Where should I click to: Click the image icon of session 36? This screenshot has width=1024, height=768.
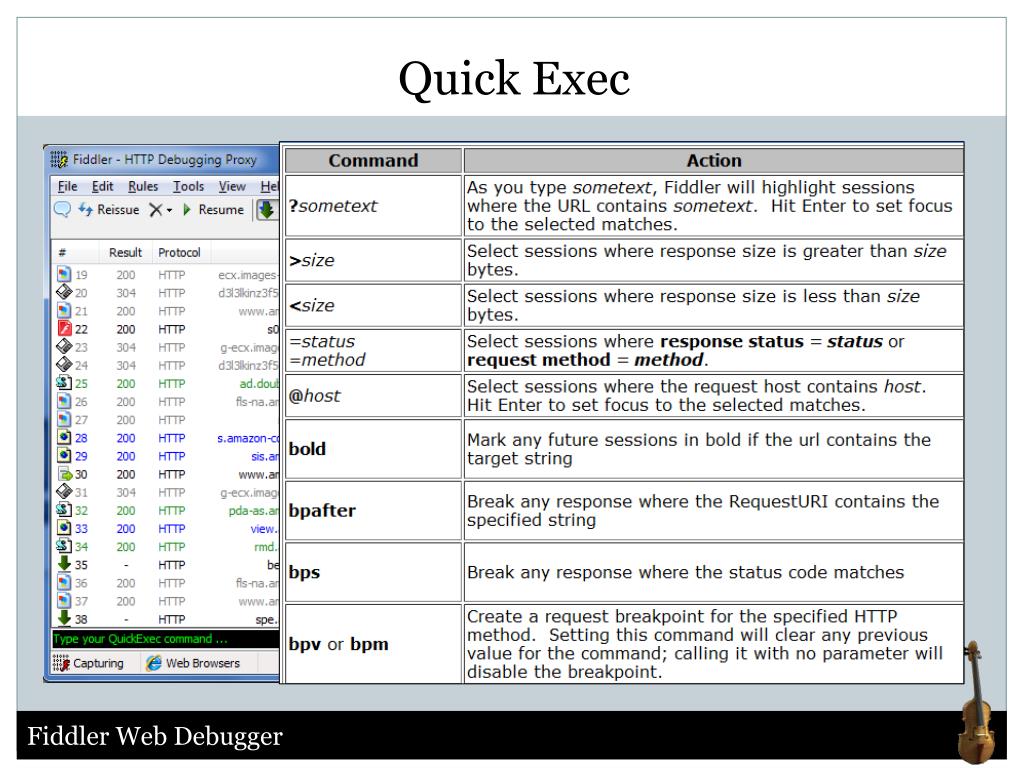tap(63, 582)
